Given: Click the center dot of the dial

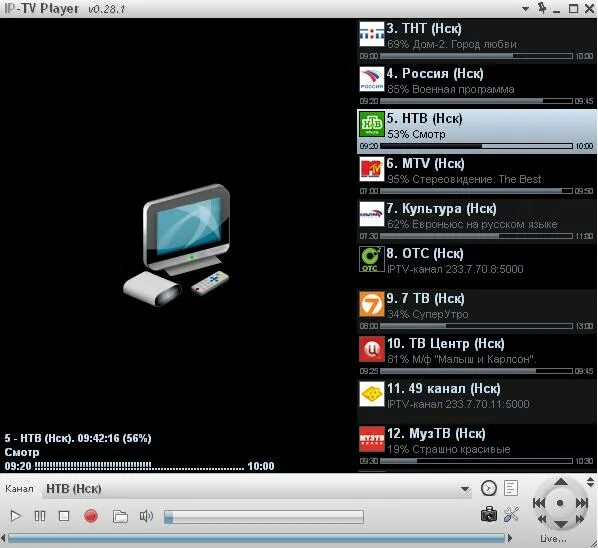Looking at the screenshot, I should click(560, 503).
